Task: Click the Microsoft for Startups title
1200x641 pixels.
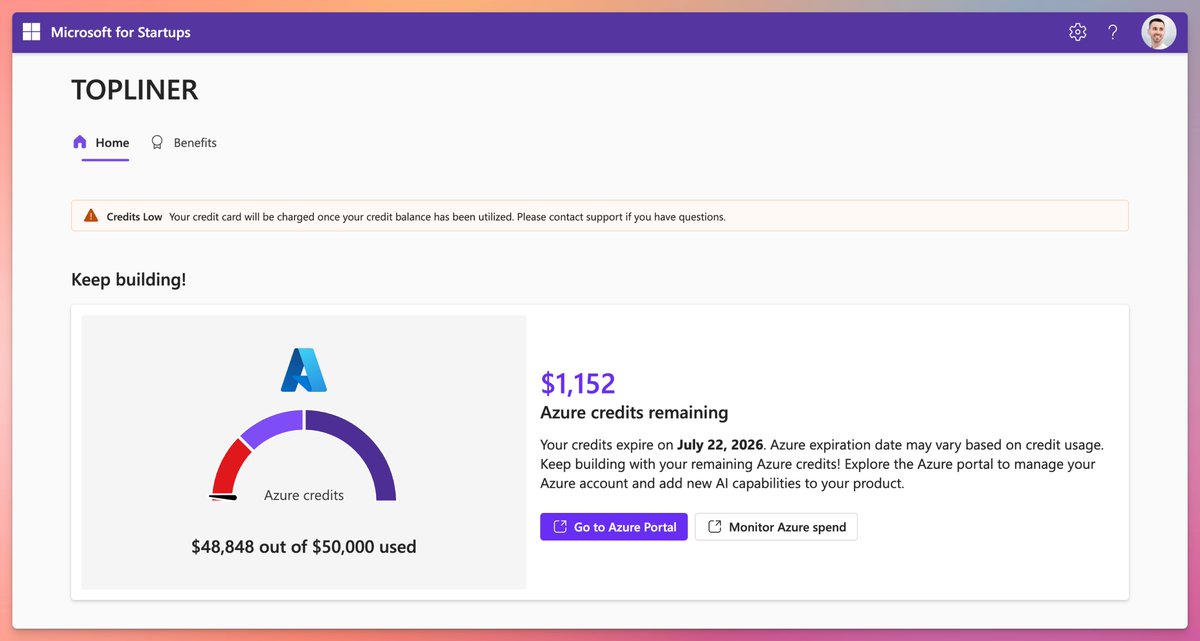Action: click(x=121, y=32)
